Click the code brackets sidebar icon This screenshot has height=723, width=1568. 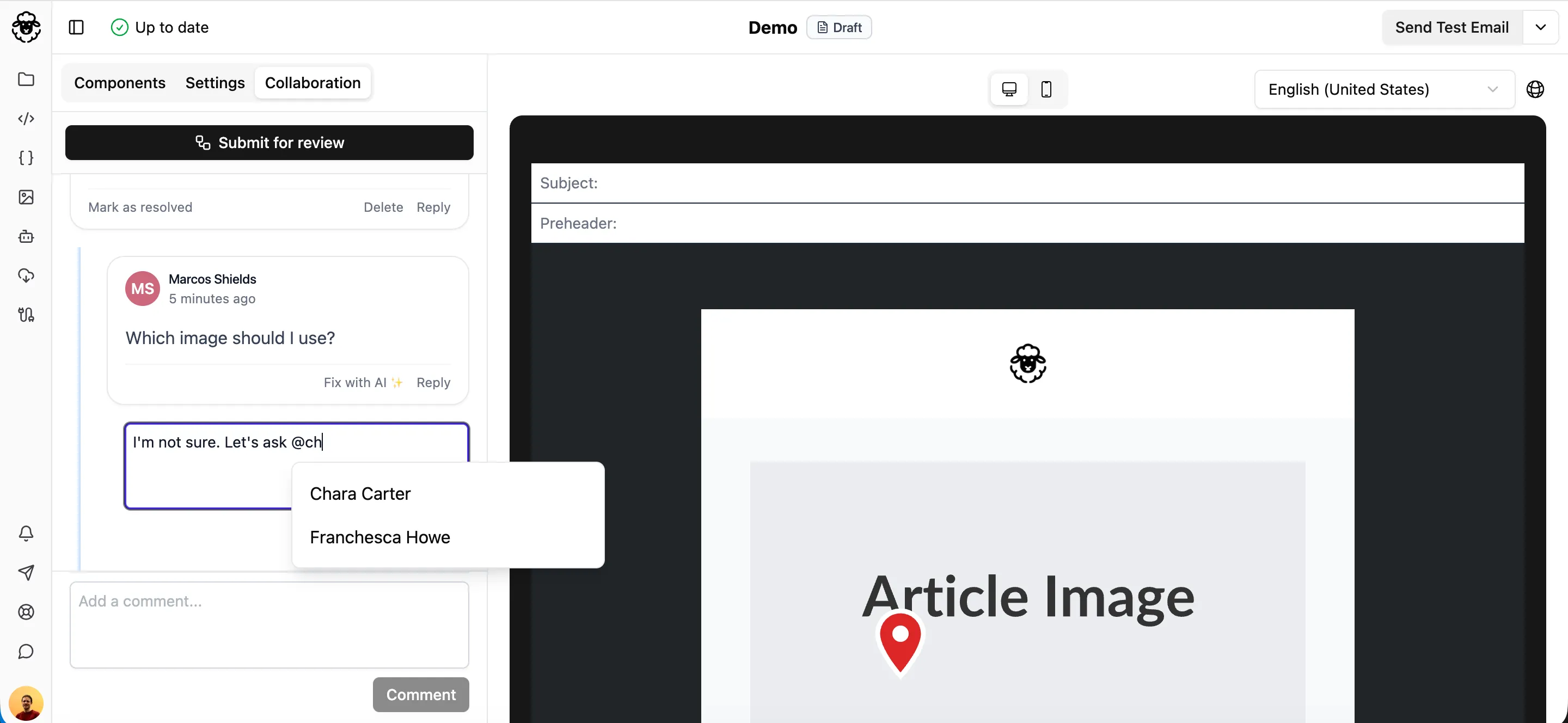[x=26, y=119]
